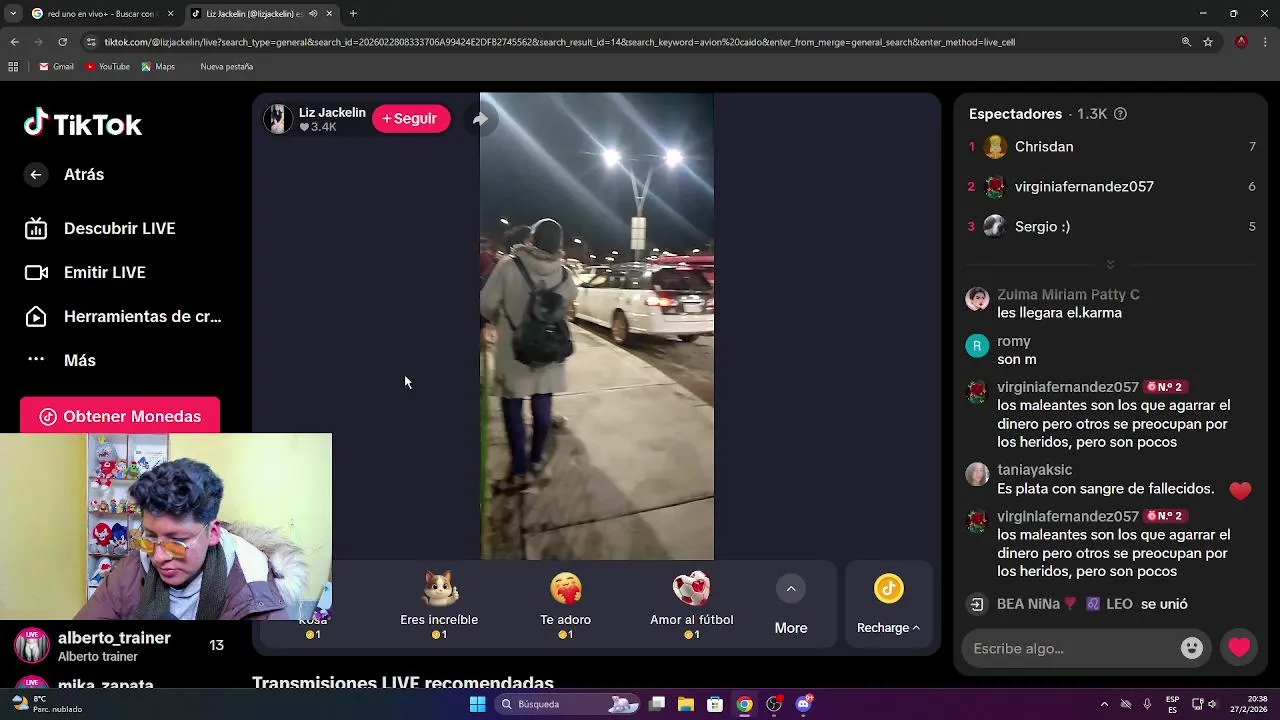This screenshot has height=720, width=1280.
Task: Open the Chrome three-dot menu
Action: (x=1265, y=42)
